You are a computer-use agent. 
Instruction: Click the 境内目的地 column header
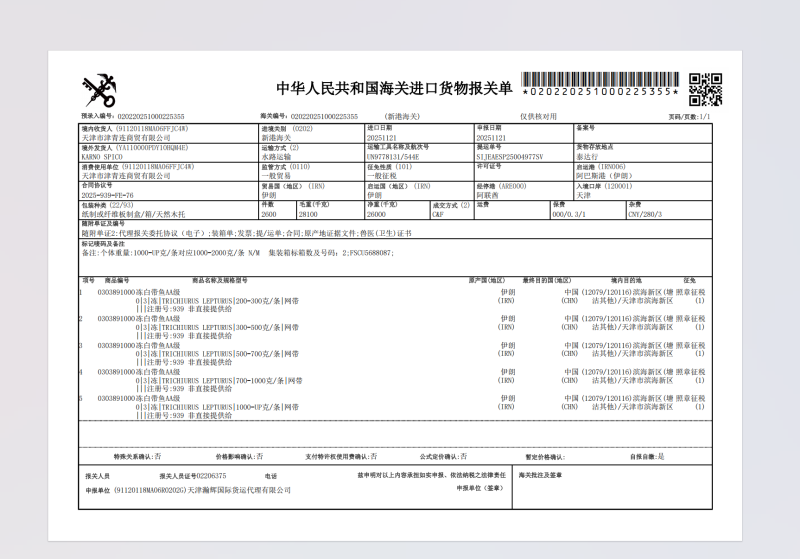[x=626, y=281]
